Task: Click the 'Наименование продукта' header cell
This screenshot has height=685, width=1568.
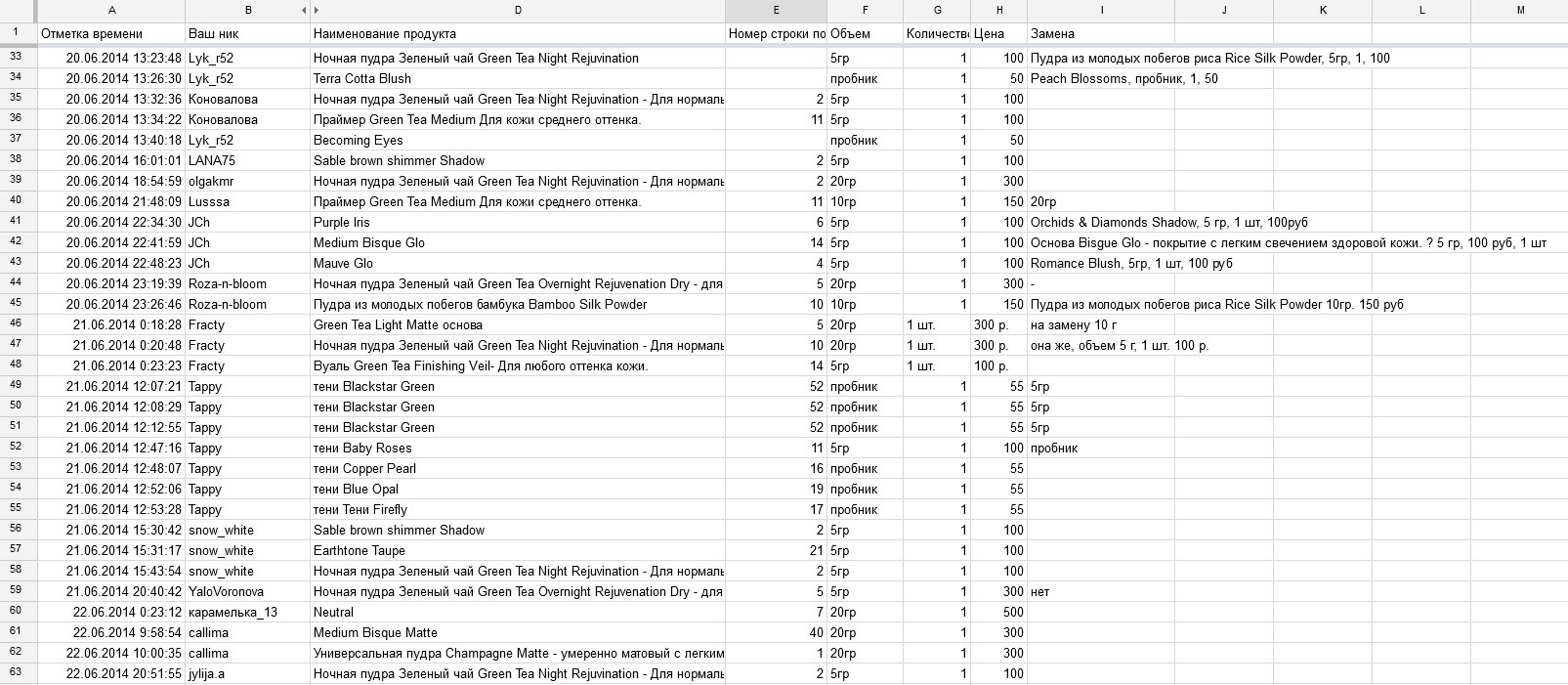Action: 518,33
